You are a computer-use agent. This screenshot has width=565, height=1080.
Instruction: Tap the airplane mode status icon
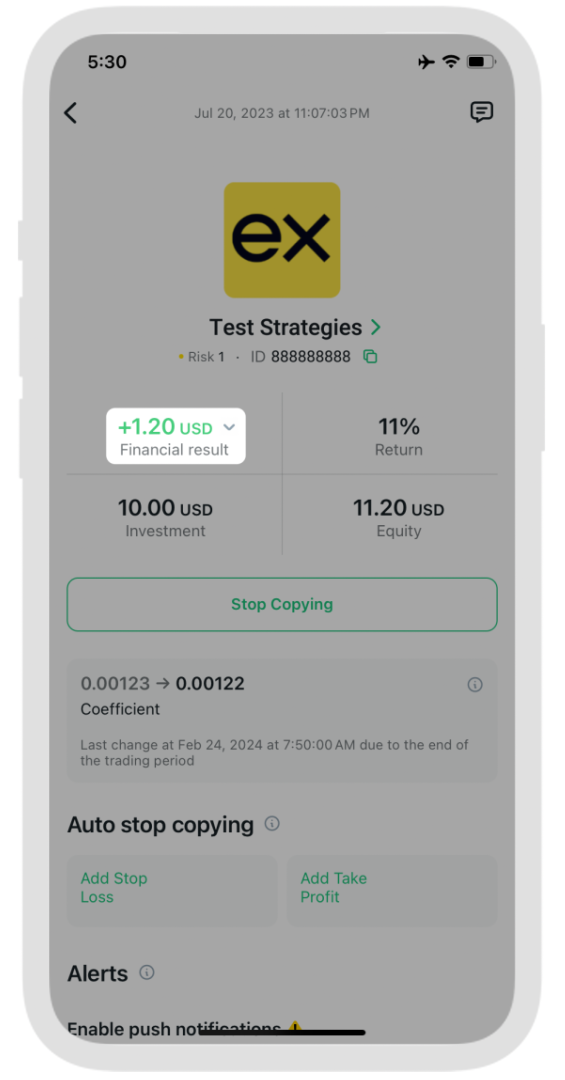427,62
